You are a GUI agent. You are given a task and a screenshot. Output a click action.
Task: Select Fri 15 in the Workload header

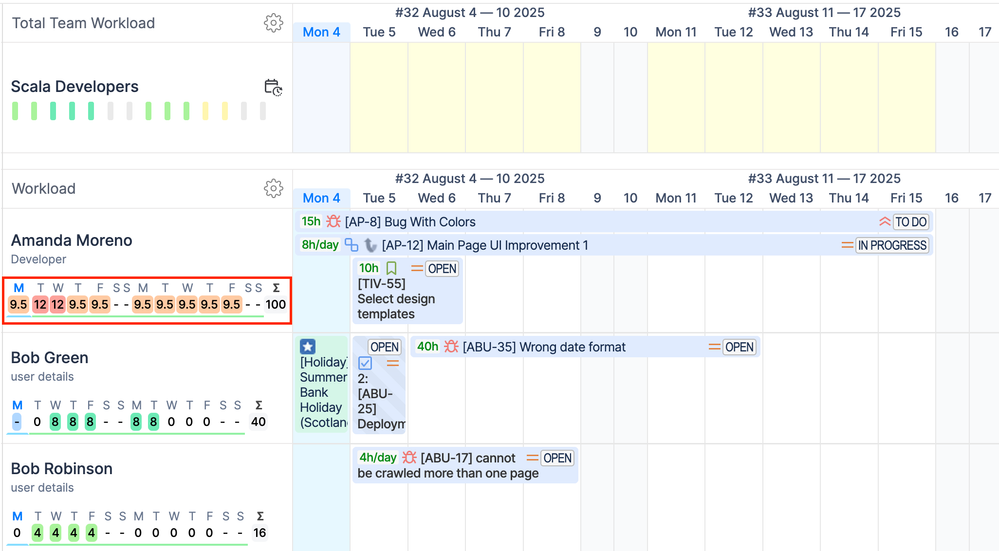tap(906, 198)
